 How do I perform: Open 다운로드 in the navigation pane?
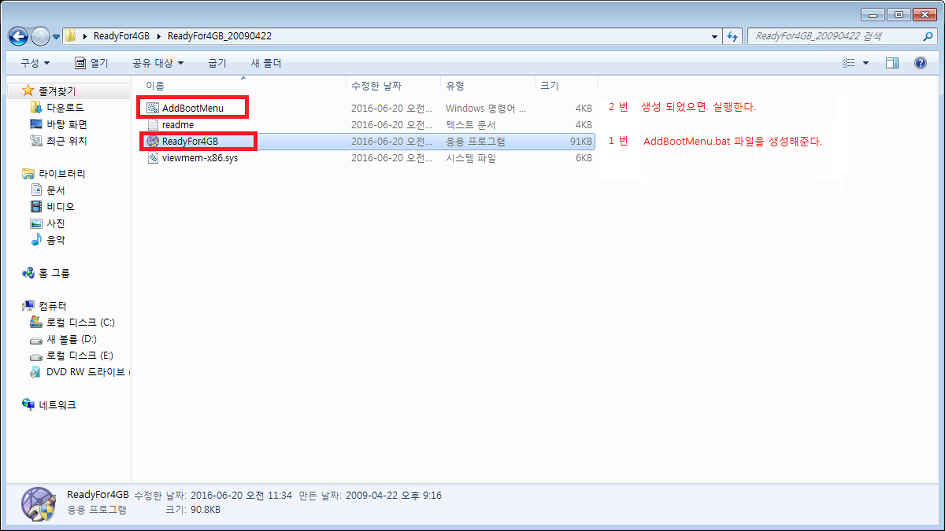(x=65, y=108)
